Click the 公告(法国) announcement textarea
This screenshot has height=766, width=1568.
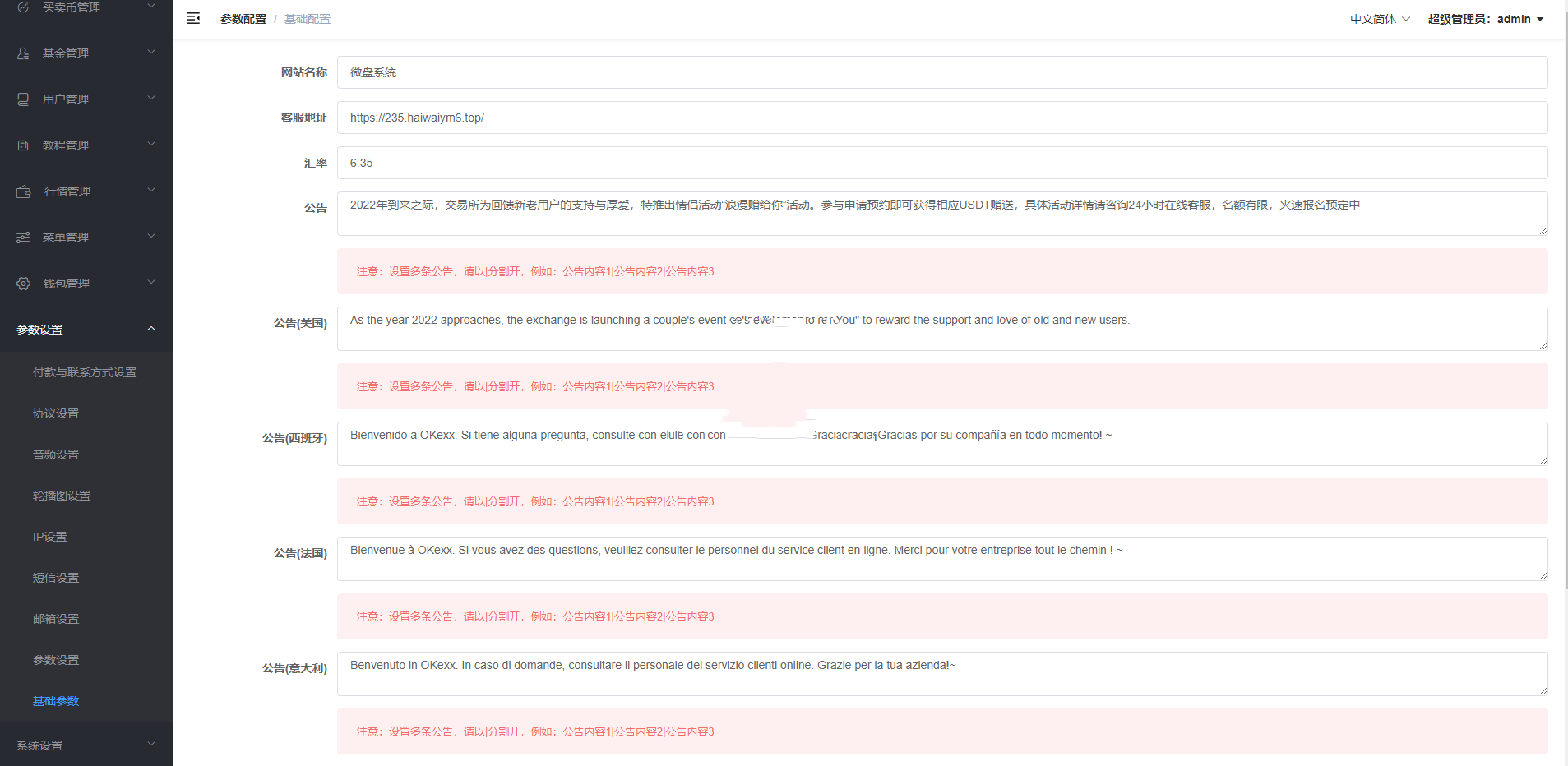[941, 559]
